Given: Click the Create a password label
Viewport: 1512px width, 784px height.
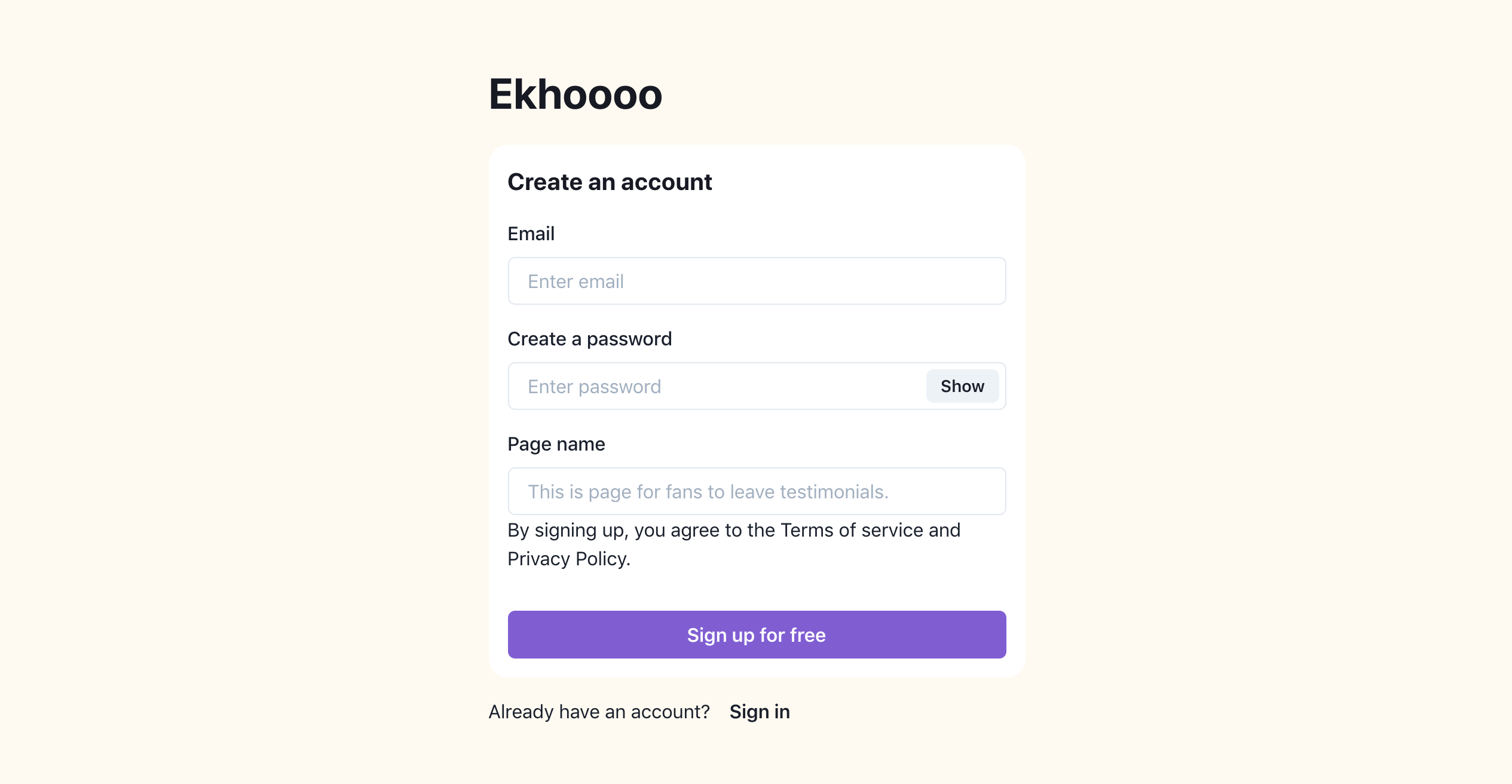Looking at the screenshot, I should 590,338.
